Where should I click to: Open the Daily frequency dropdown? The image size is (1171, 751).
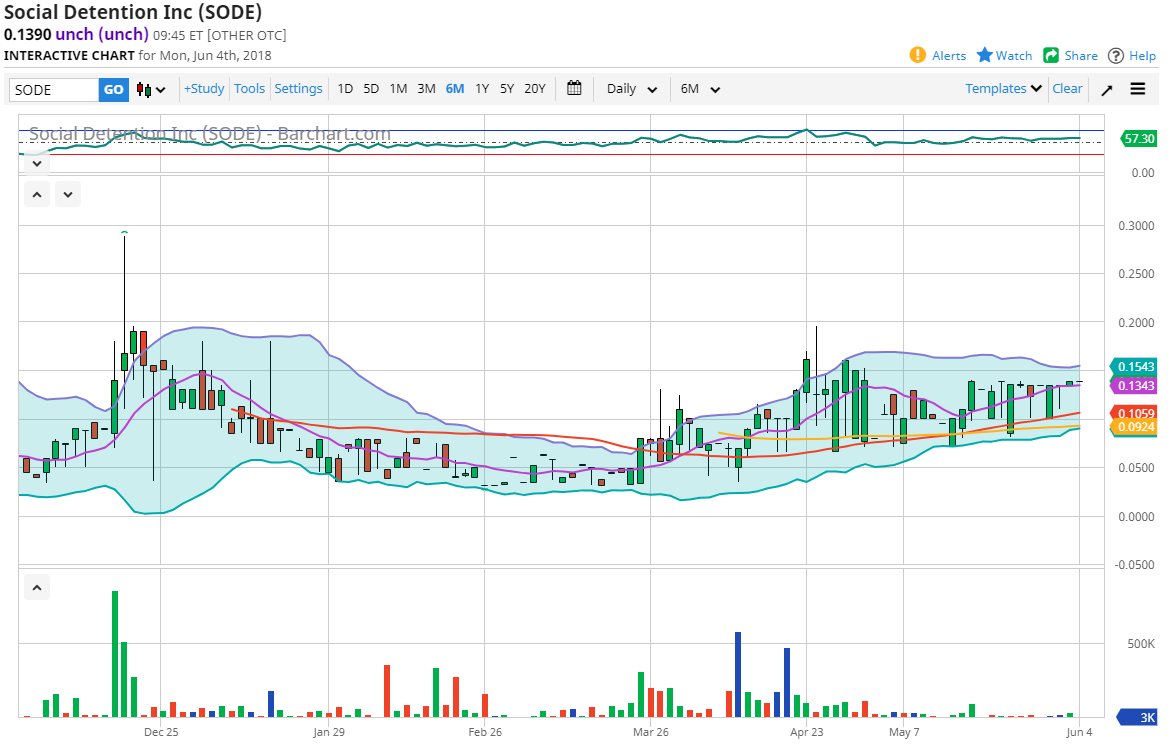point(632,89)
